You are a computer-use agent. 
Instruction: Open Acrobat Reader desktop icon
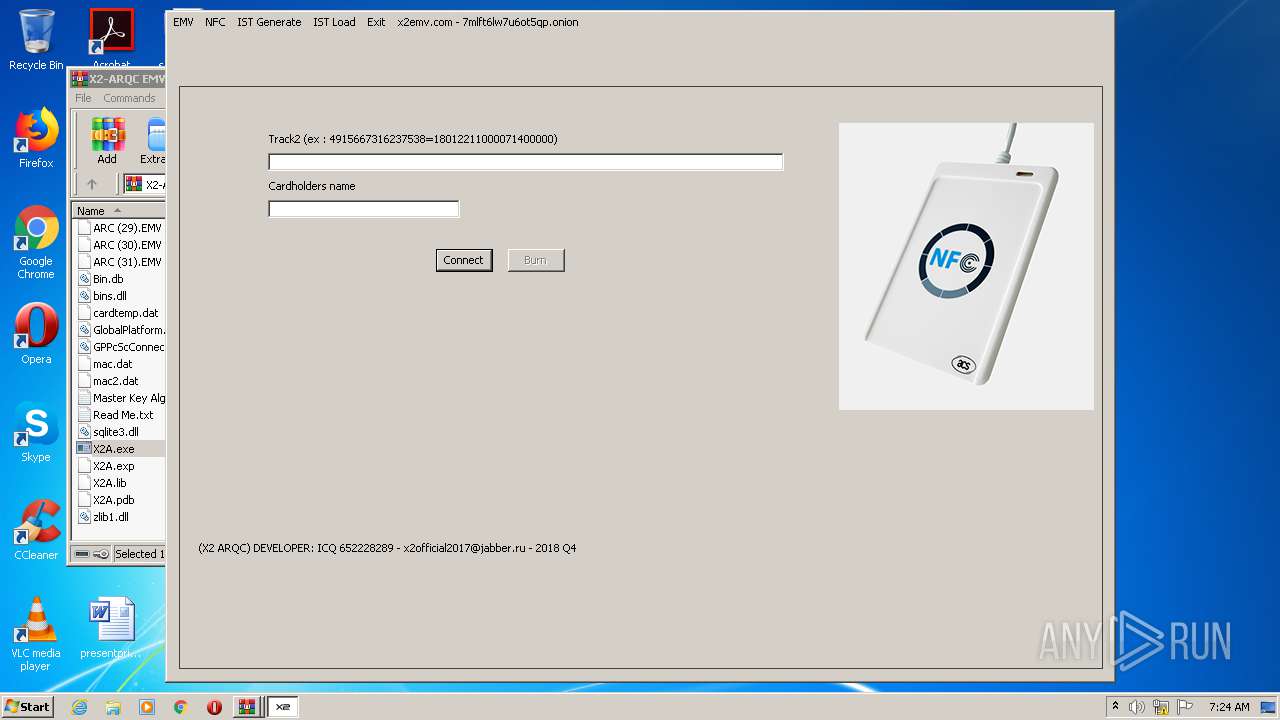pyautogui.click(x=112, y=40)
